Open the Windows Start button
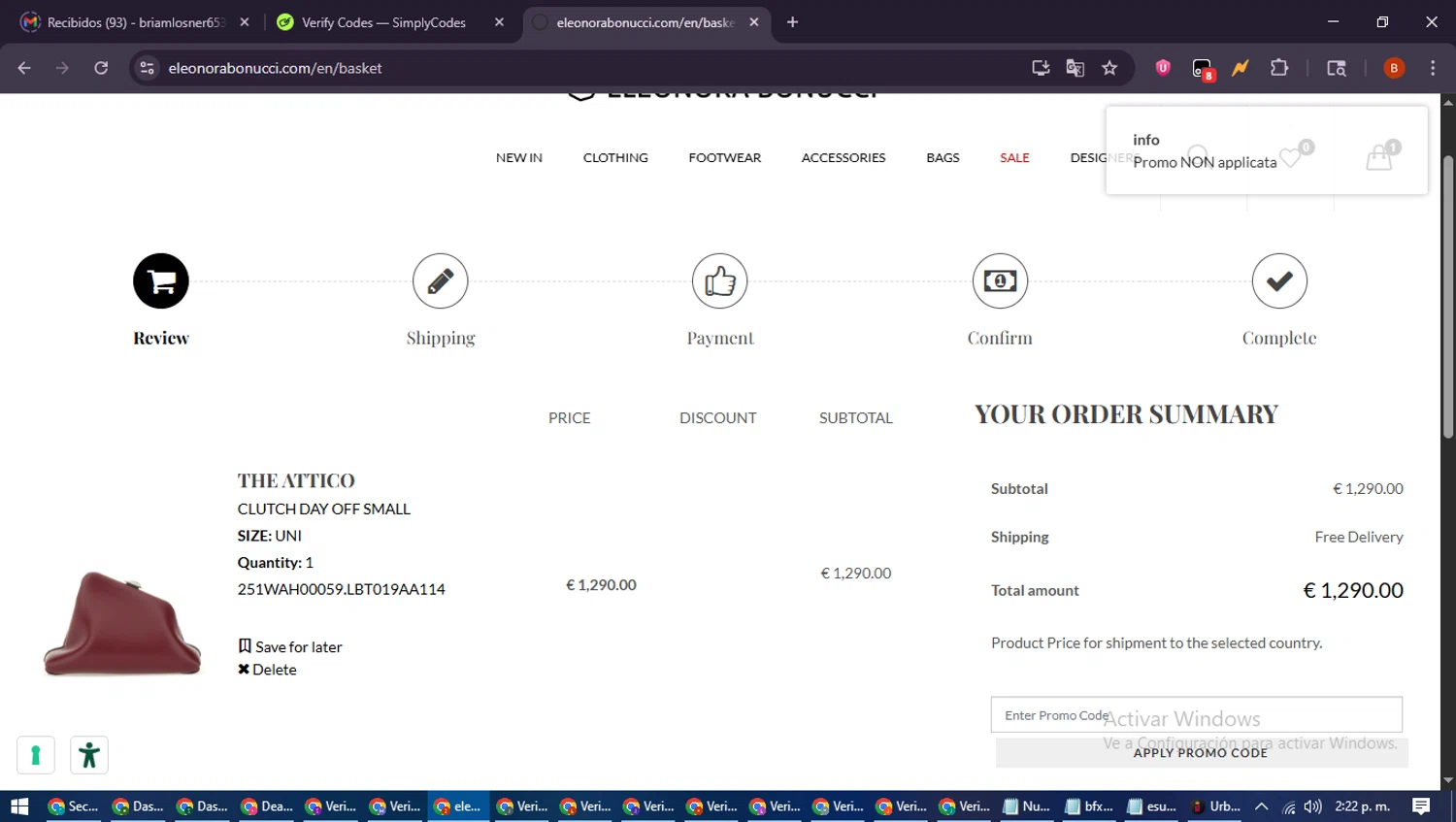The height and width of the screenshot is (822, 1456). pos(19,806)
